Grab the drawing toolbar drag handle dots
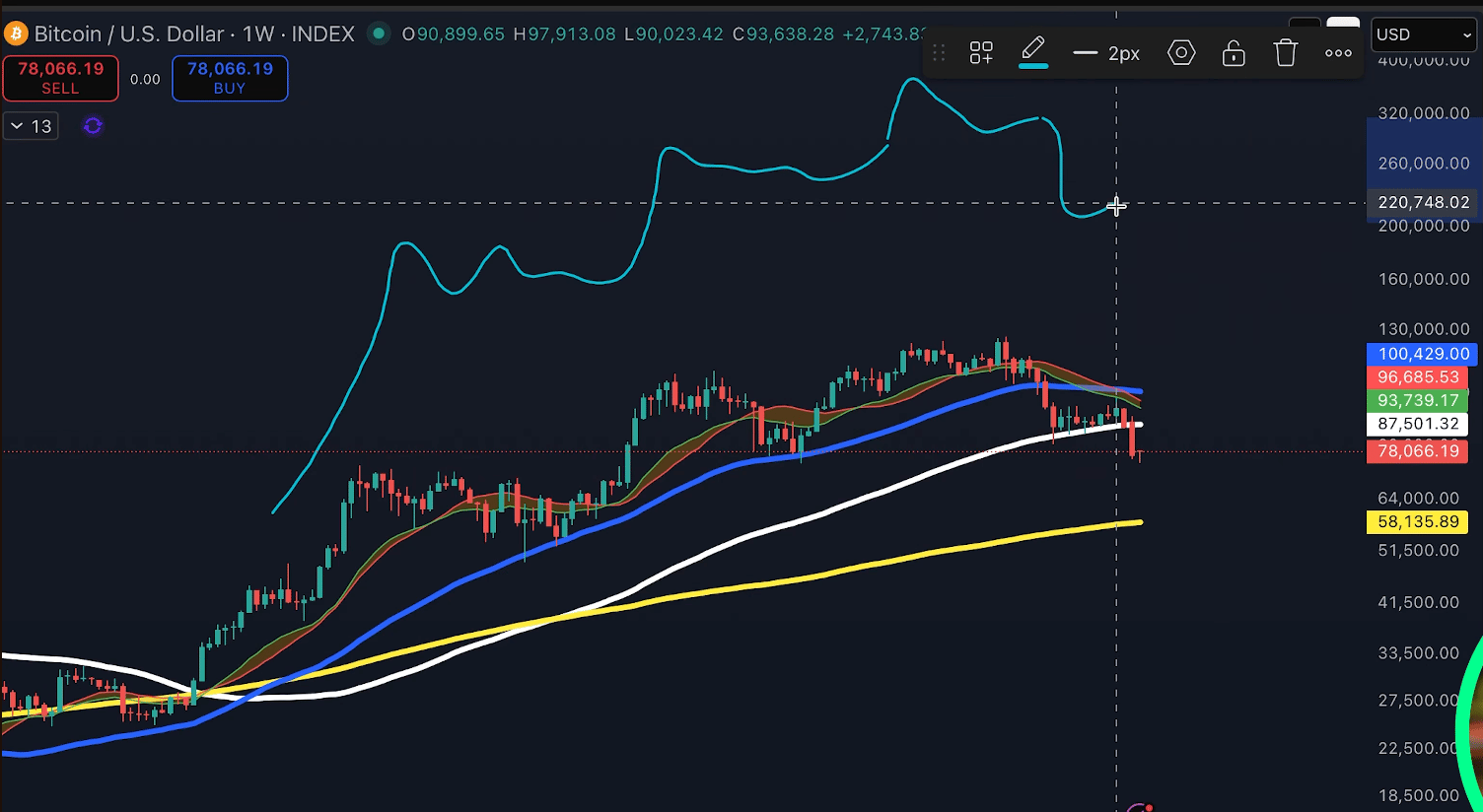This screenshot has width=1483, height=812. point(939,53)
